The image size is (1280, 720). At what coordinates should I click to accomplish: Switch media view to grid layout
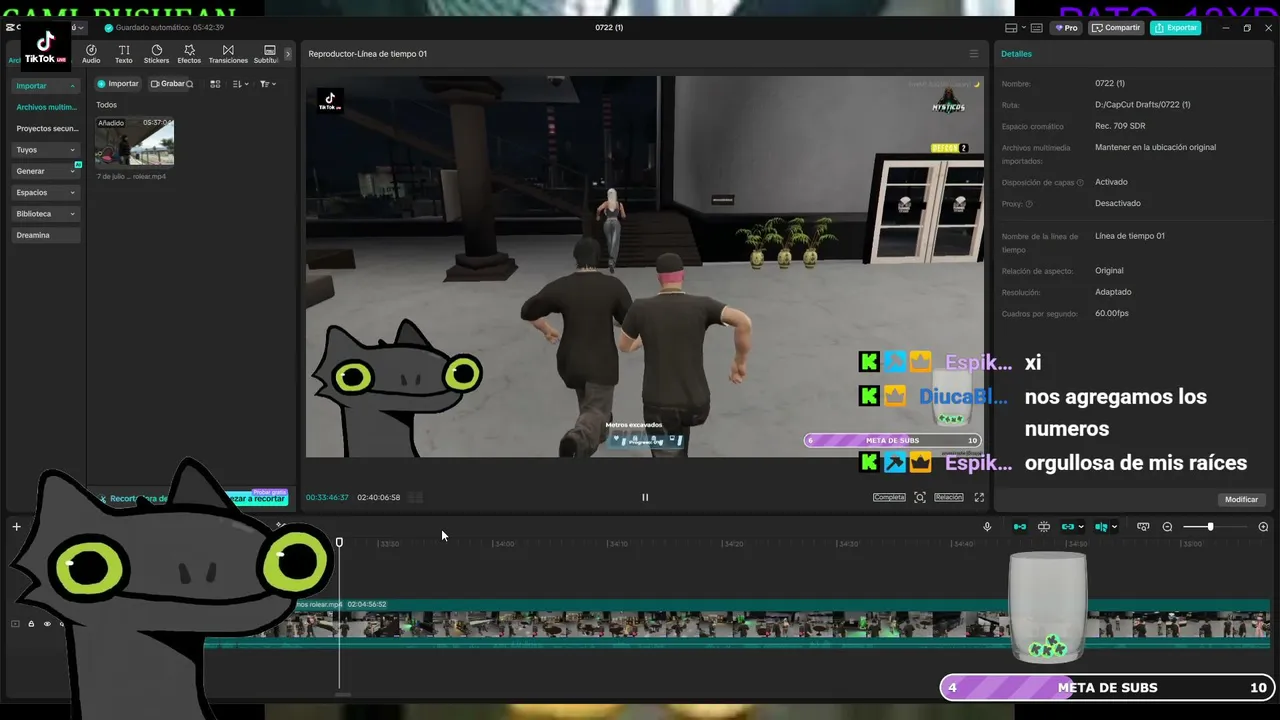click(x=215, y=84)
